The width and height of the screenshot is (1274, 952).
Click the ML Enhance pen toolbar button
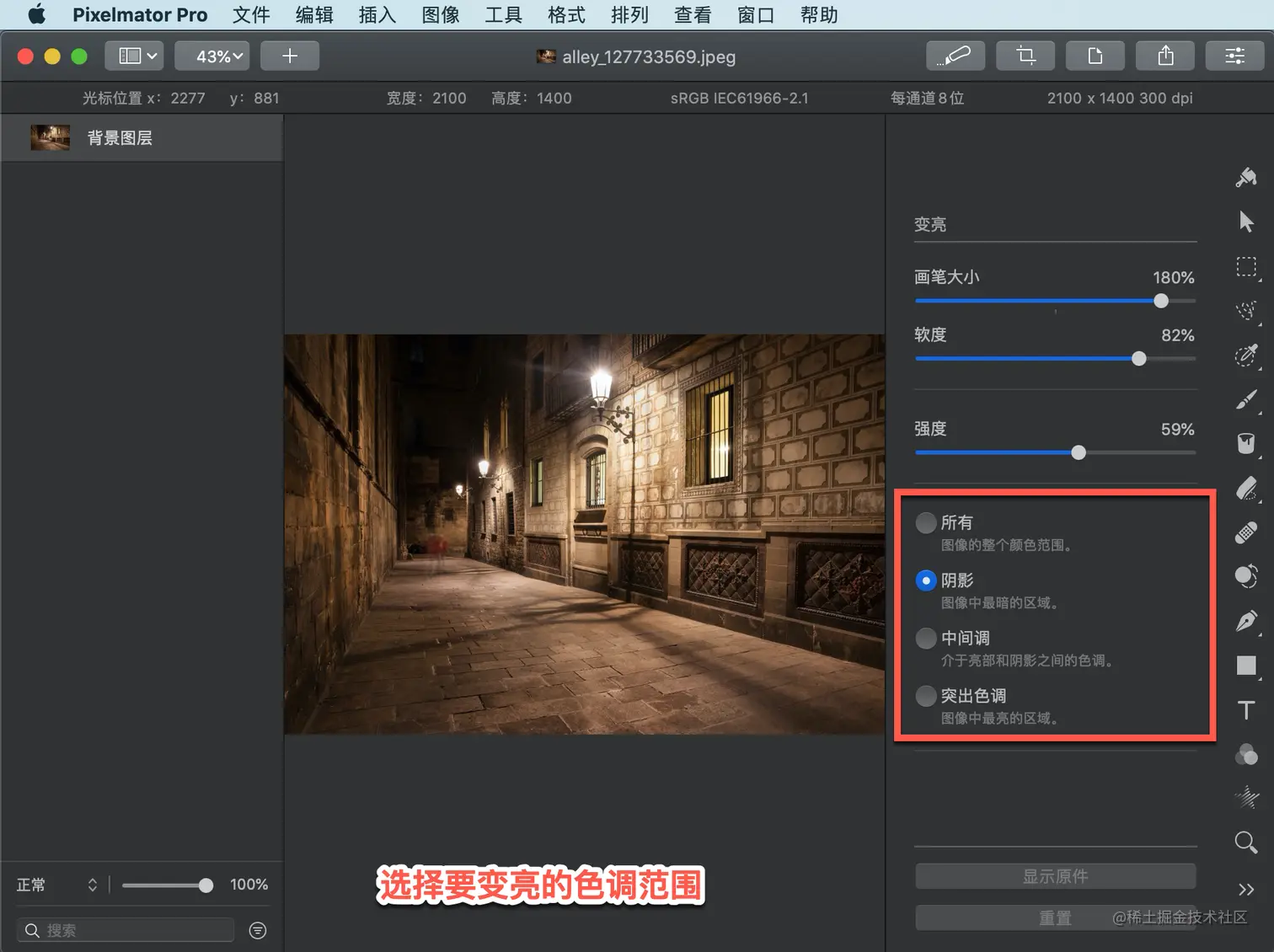955,56
